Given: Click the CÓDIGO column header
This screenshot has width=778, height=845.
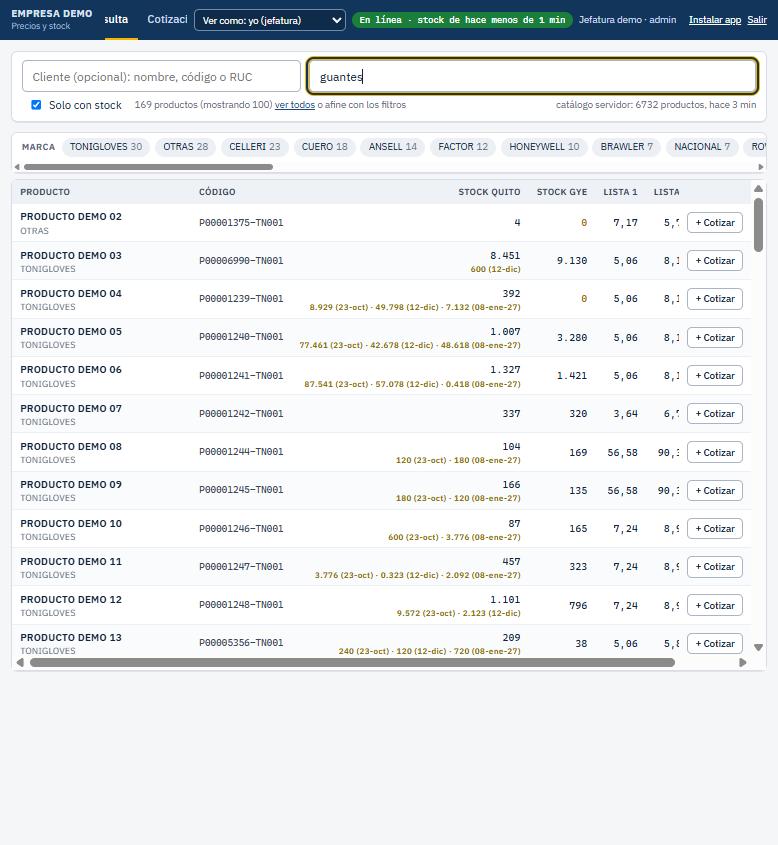Looking at the screenshot, I should [217, 192].
